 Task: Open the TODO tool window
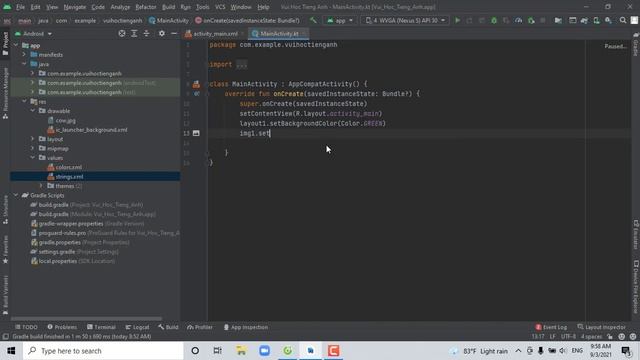(26, 327)
